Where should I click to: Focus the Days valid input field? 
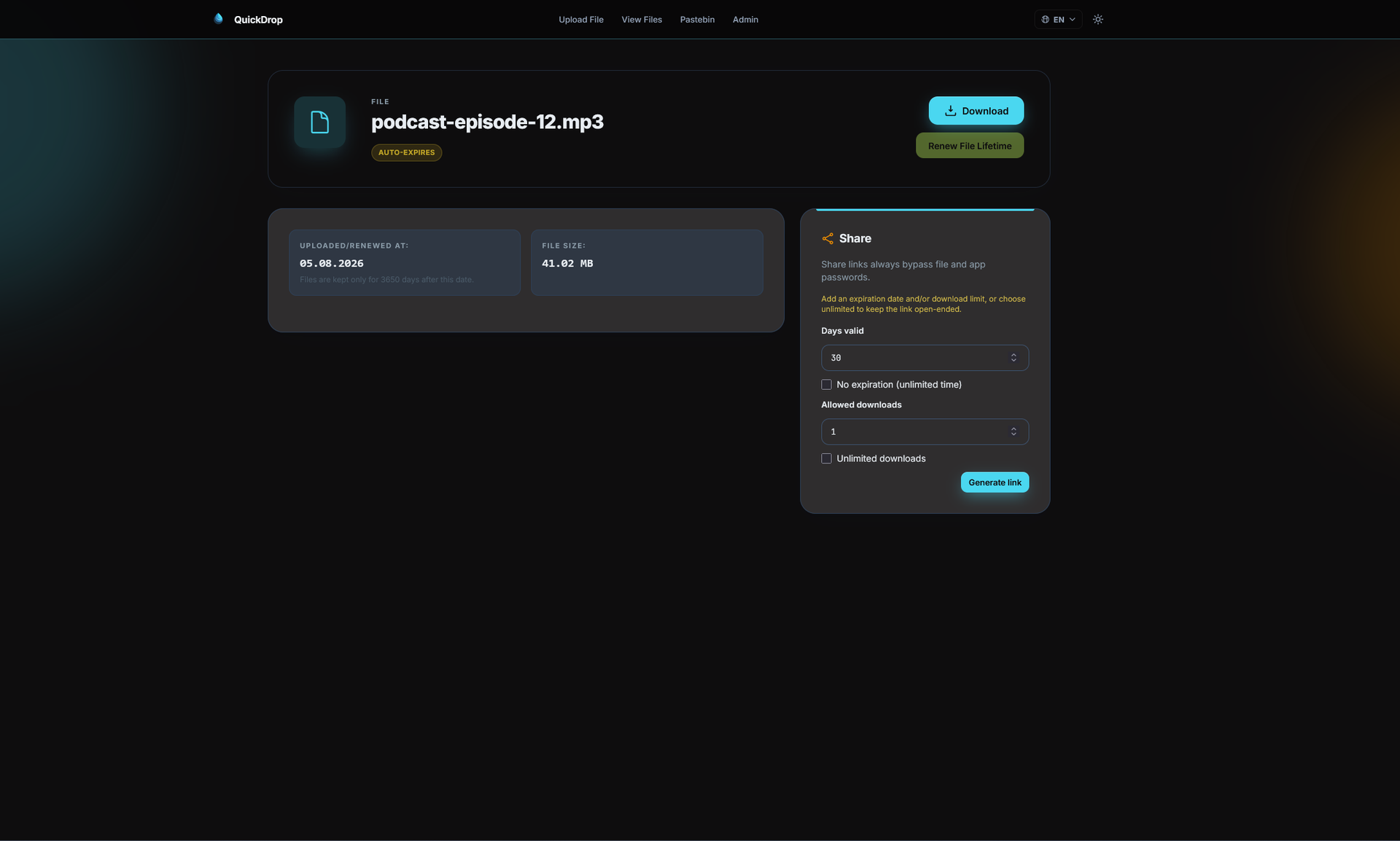click(x=925, y=358)
